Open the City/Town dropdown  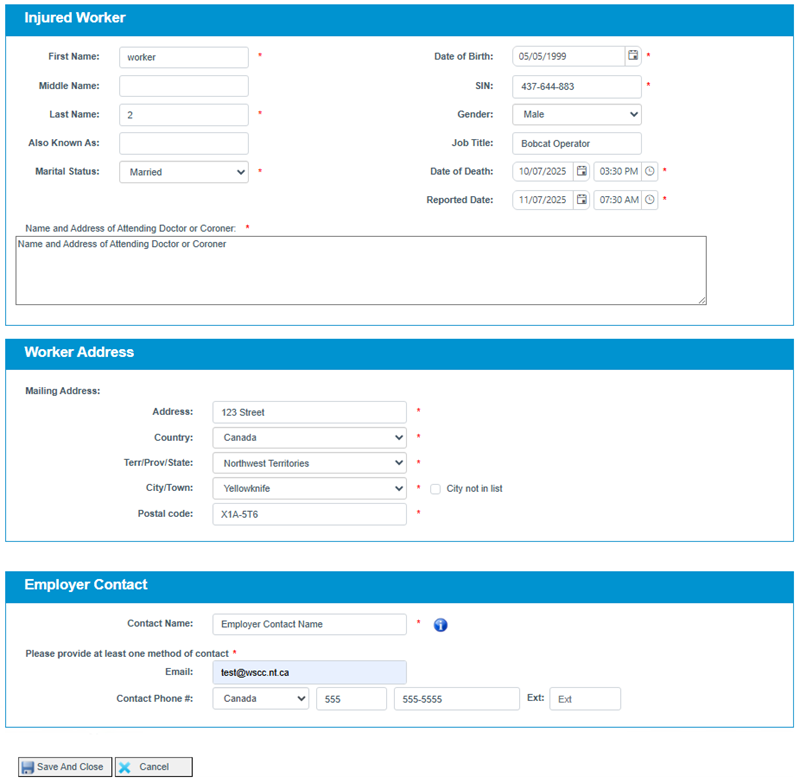pyautogui.click(x=309, y=488)
